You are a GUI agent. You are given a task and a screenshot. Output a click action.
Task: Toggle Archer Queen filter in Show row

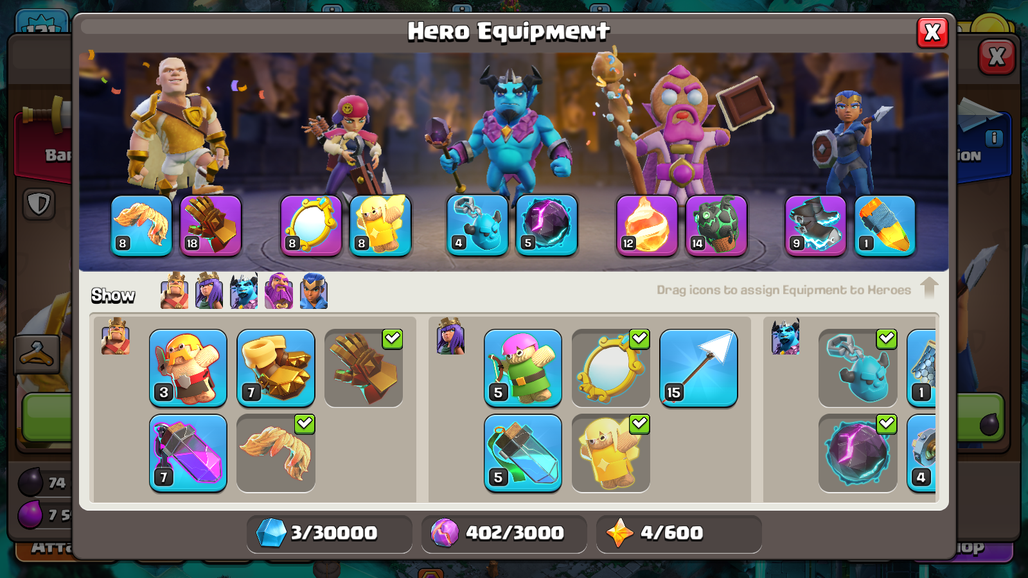coord(209,291)
